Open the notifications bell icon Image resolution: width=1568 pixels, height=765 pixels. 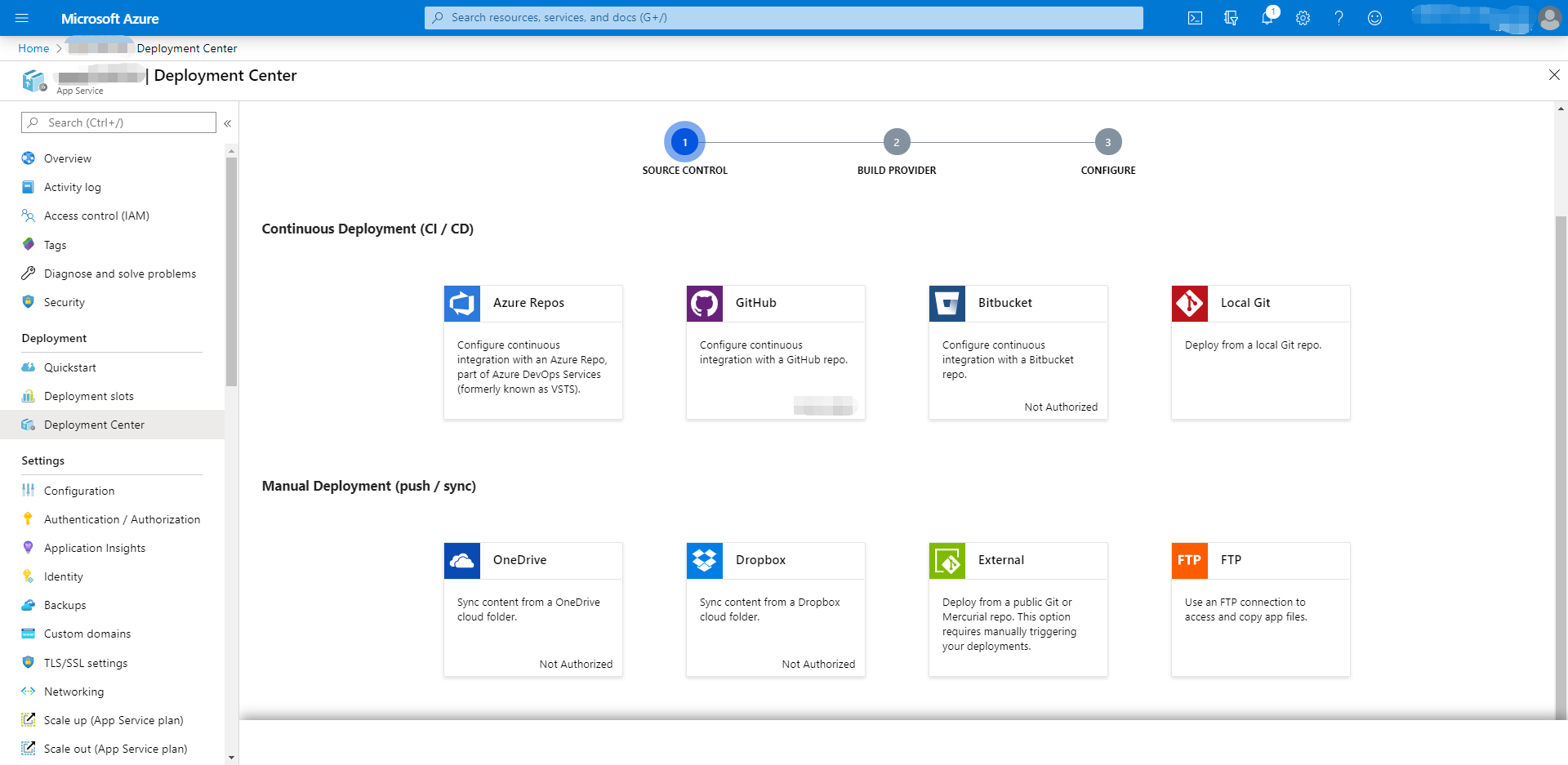click(1267, 18)
